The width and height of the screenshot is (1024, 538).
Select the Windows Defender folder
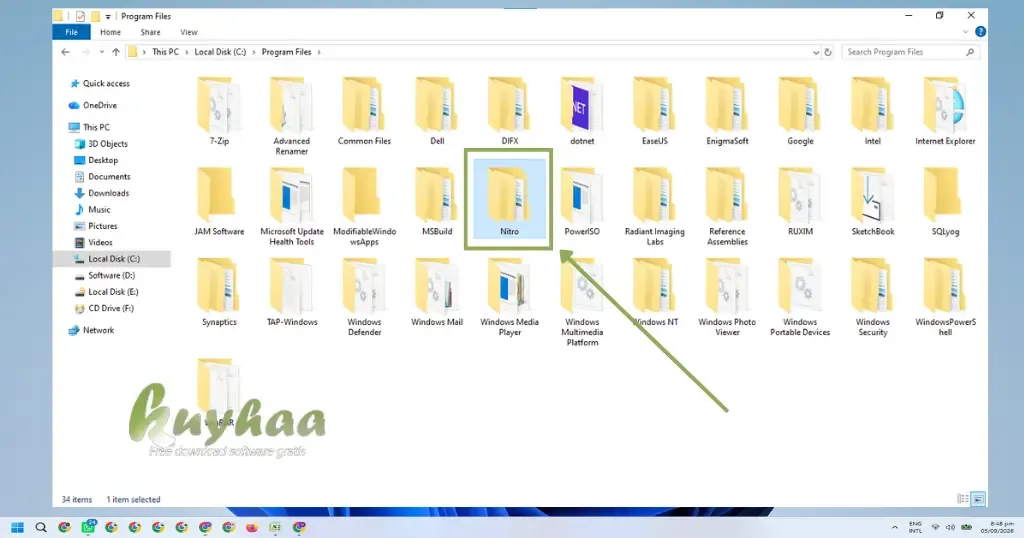coord(364,297)
